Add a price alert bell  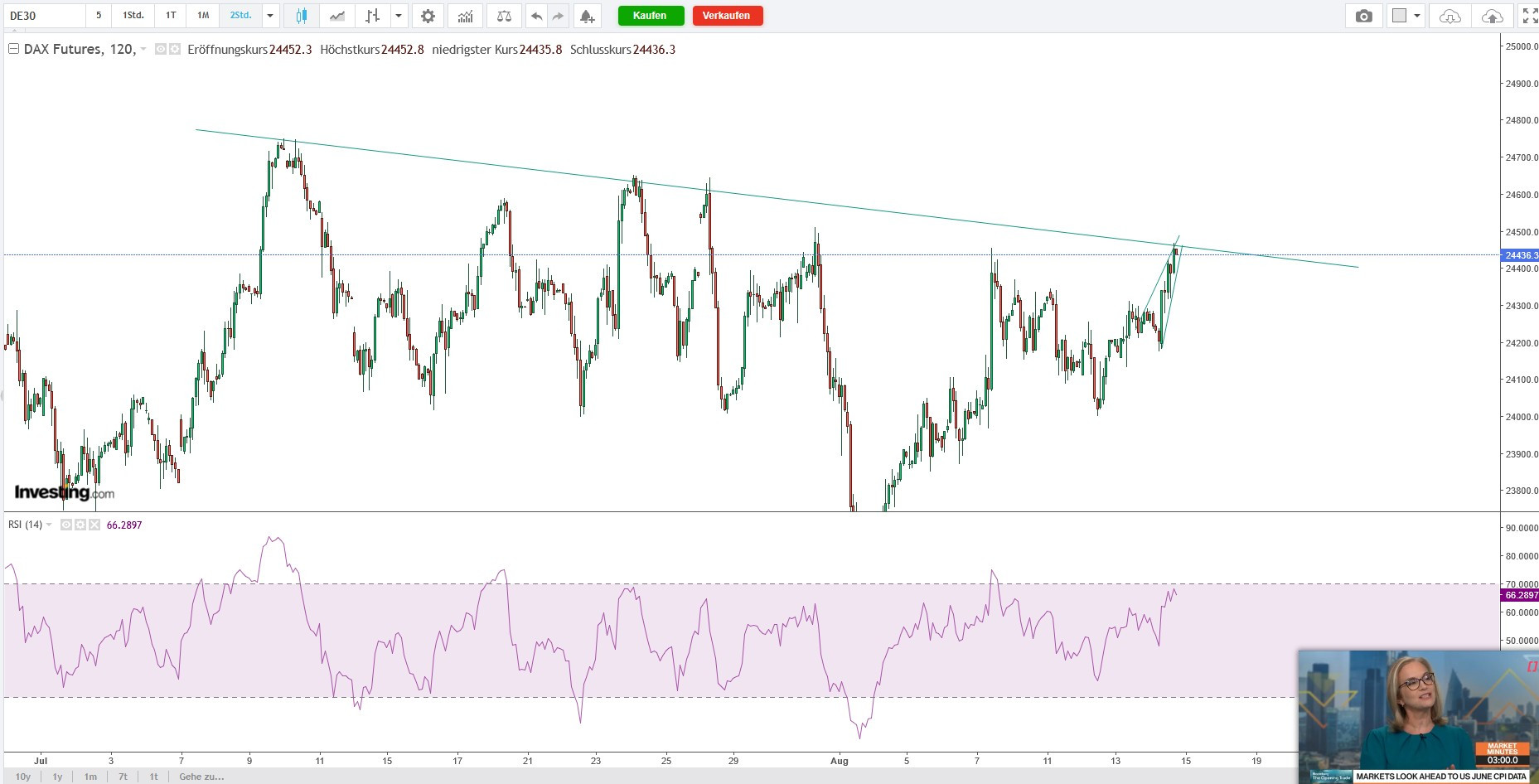587,16
